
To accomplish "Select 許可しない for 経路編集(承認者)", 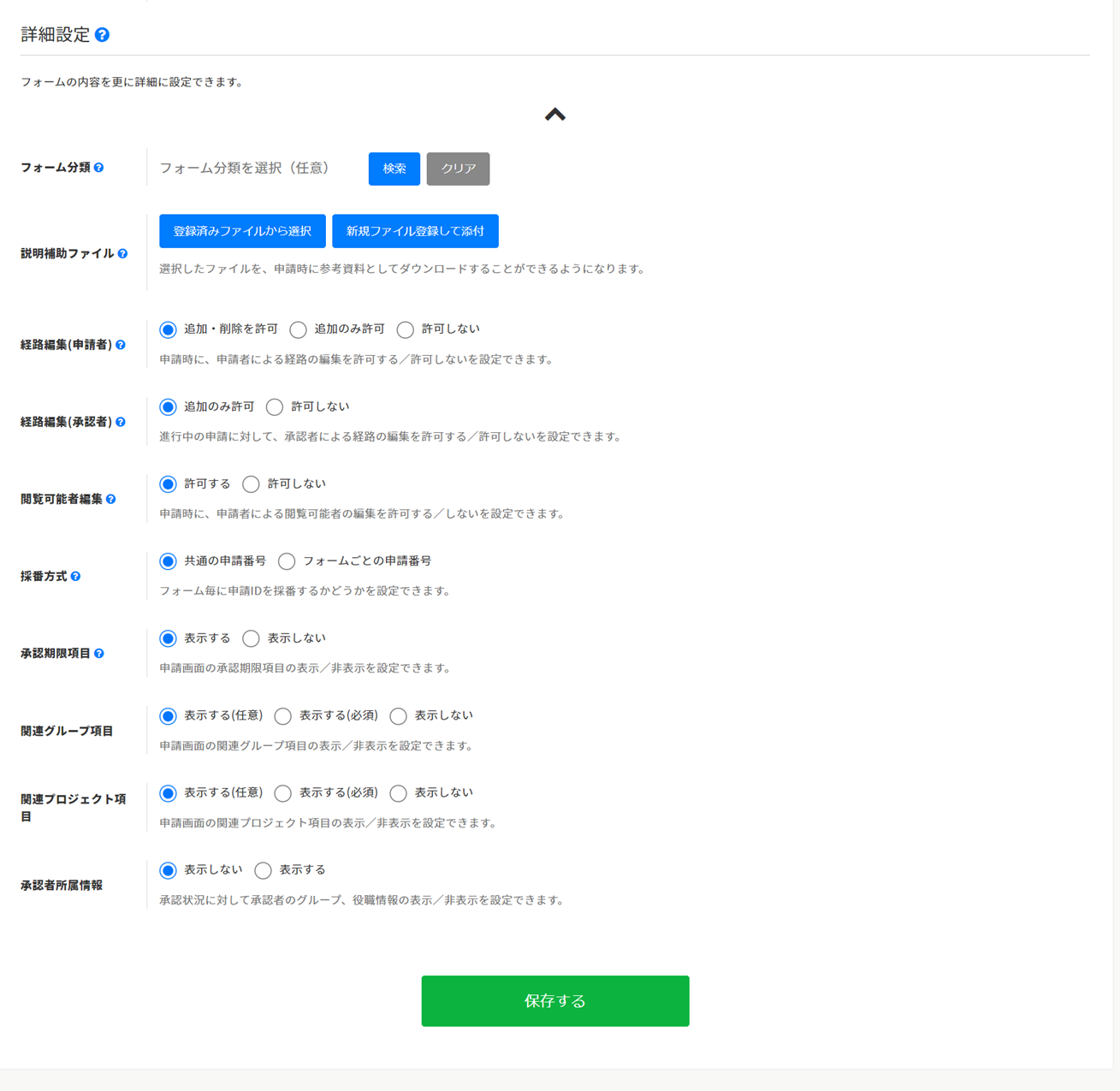I will click(275, 407).
